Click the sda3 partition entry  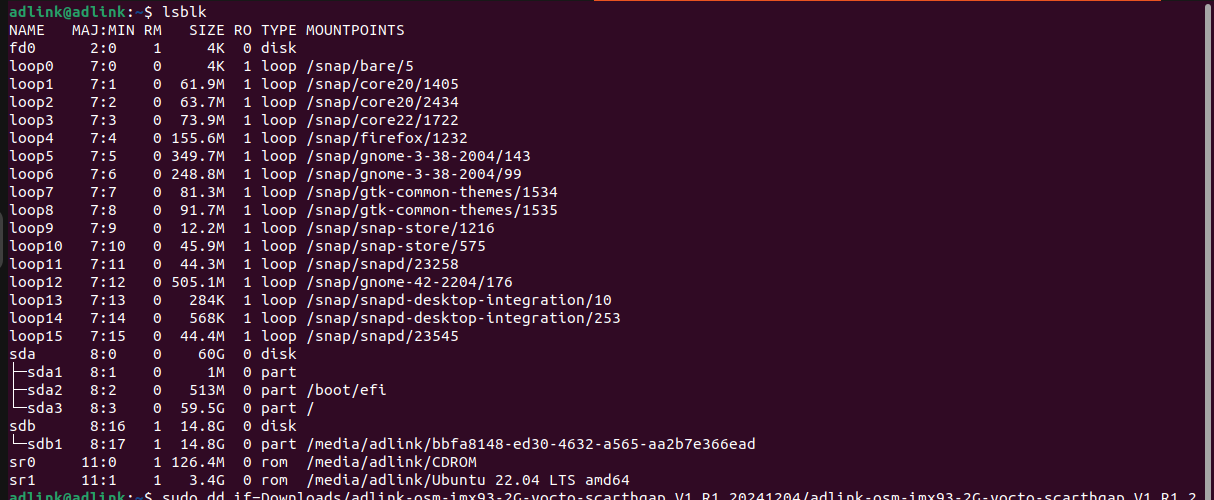(x=44, y=408)
